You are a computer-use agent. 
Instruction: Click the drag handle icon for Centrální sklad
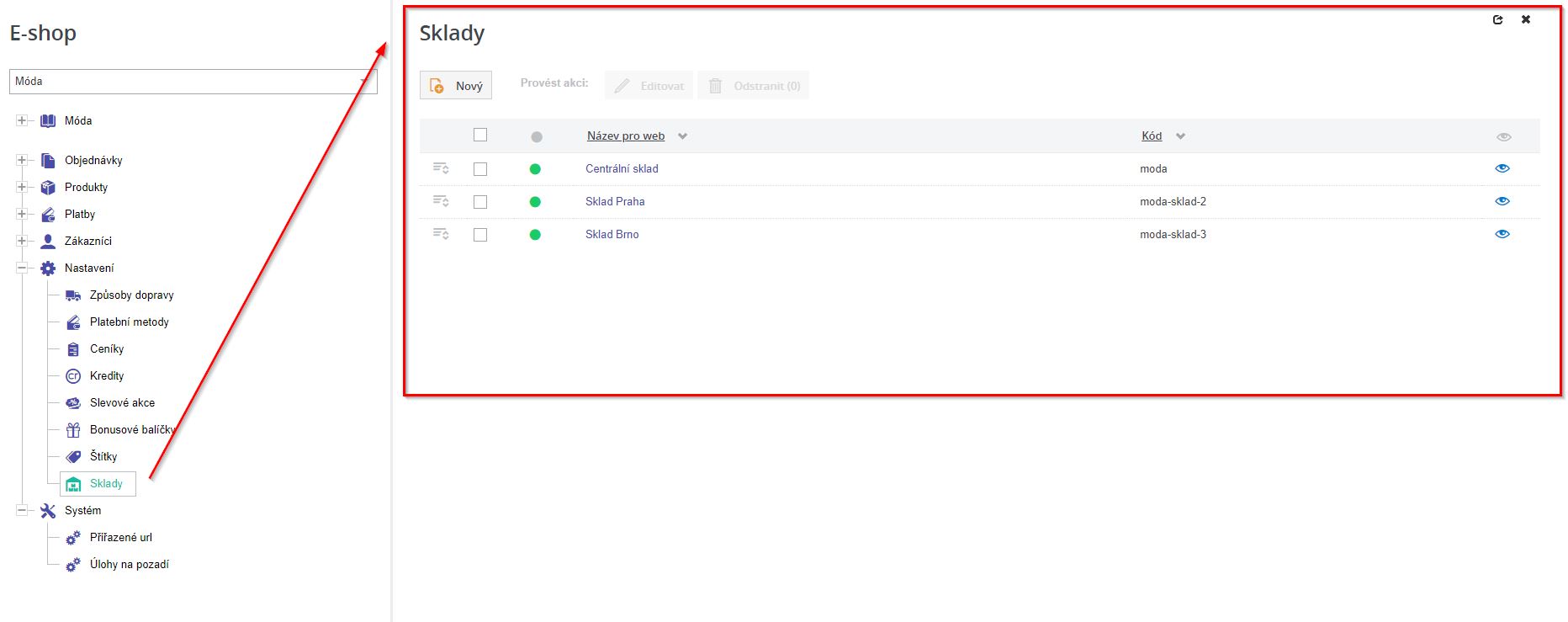pyautogui.click(x=441, y=168)
